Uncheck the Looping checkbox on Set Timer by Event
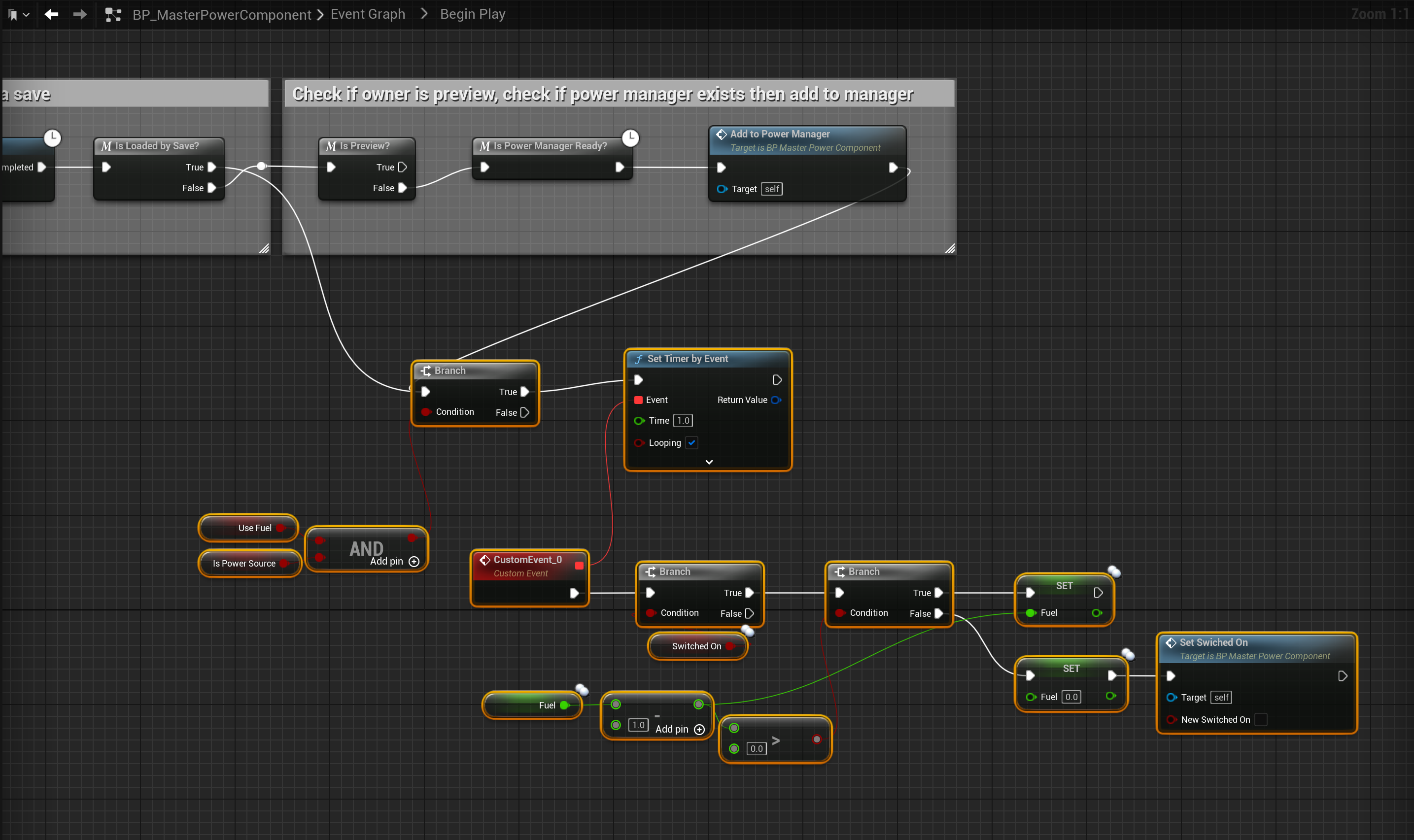 coord(691,442)
